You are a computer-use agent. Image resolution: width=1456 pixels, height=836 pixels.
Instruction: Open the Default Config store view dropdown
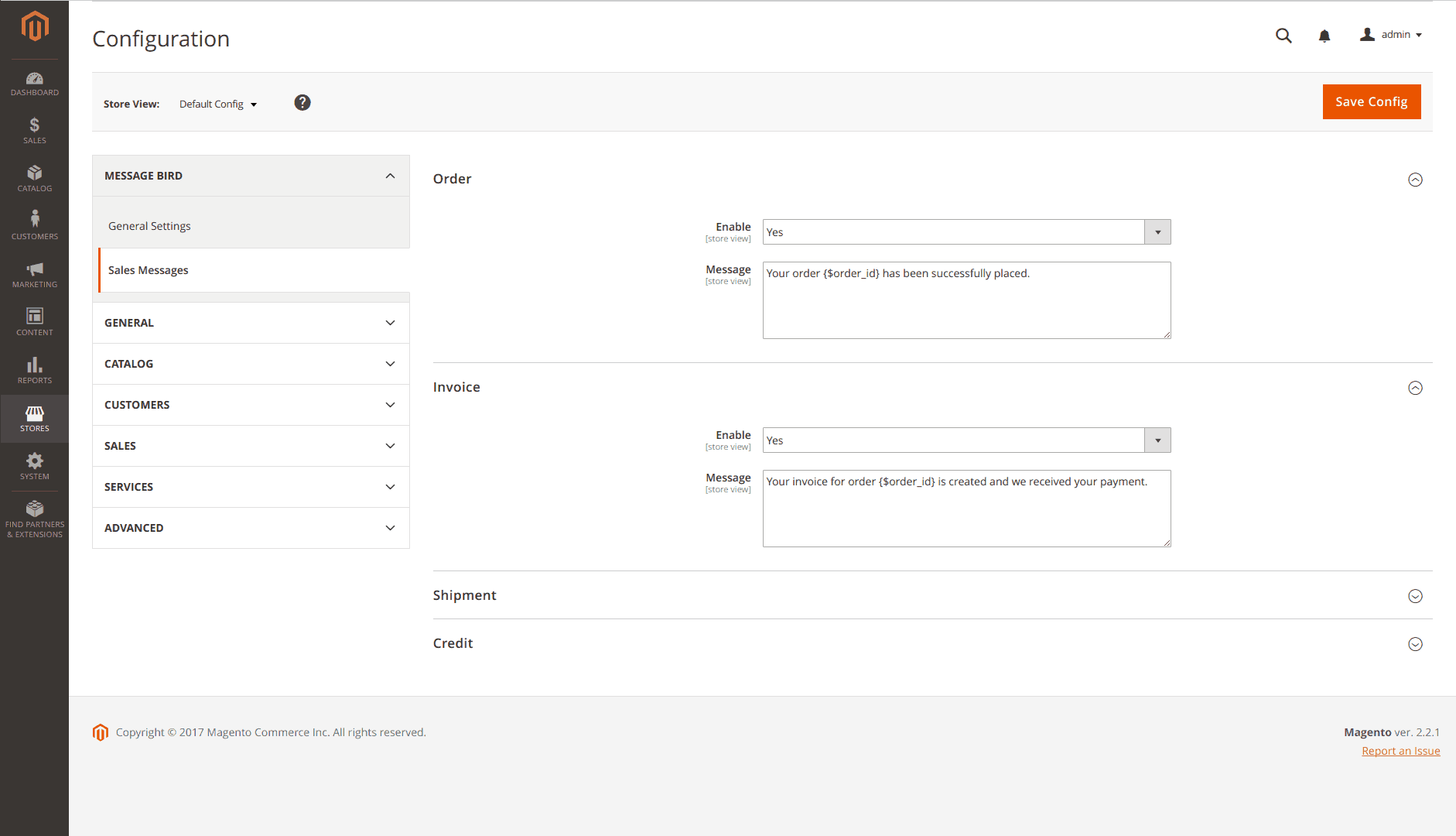point(218,104)
